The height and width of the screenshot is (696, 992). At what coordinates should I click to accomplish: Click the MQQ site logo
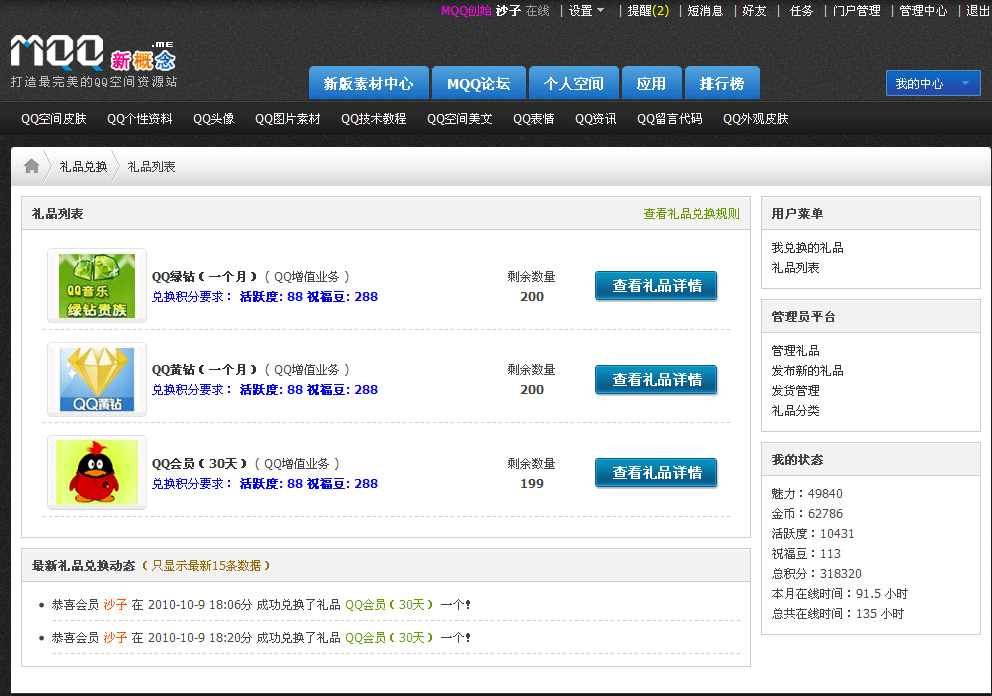click(x=93, y=62)
